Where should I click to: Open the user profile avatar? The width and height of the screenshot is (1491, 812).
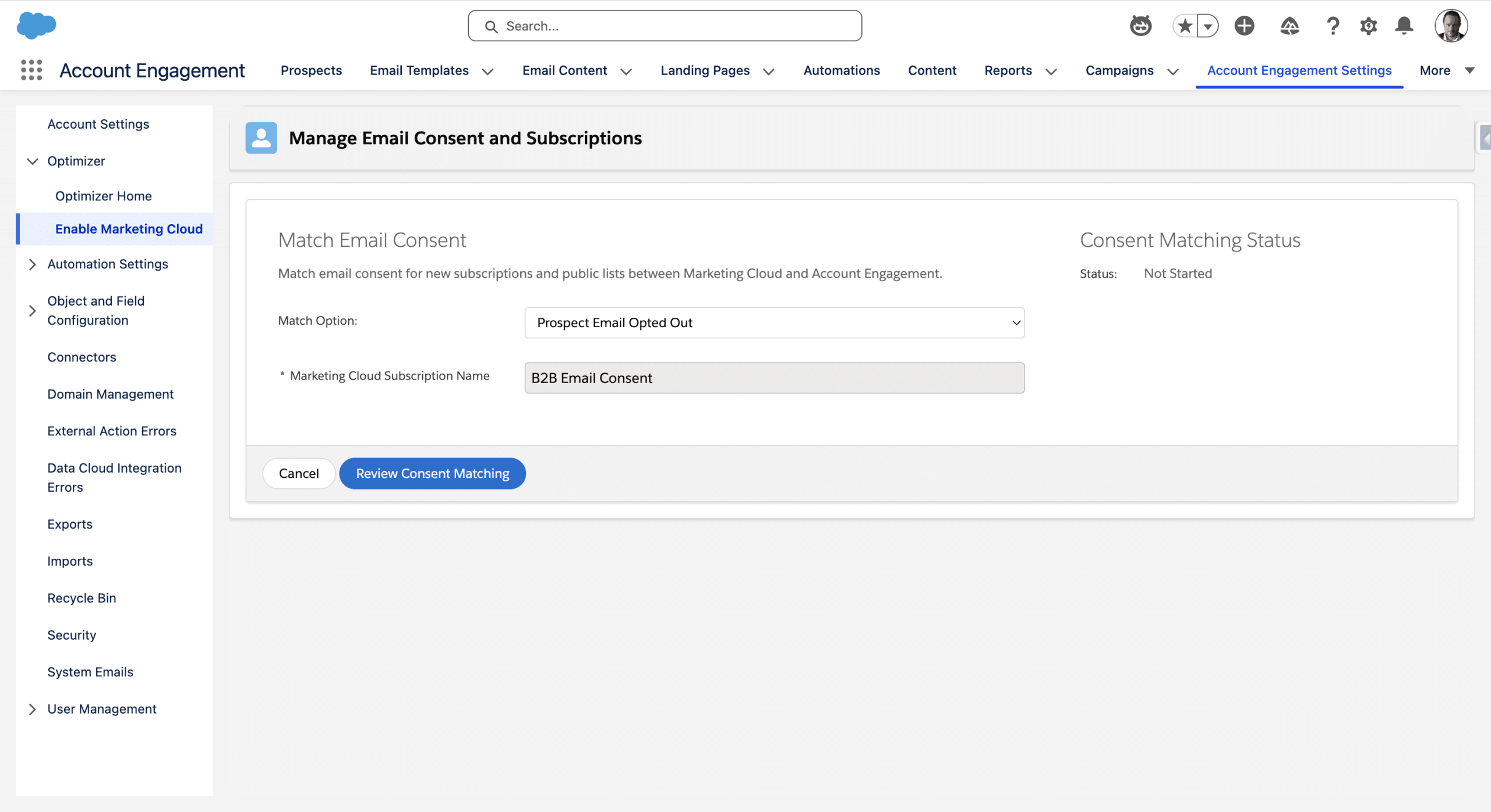point(1450,26)
